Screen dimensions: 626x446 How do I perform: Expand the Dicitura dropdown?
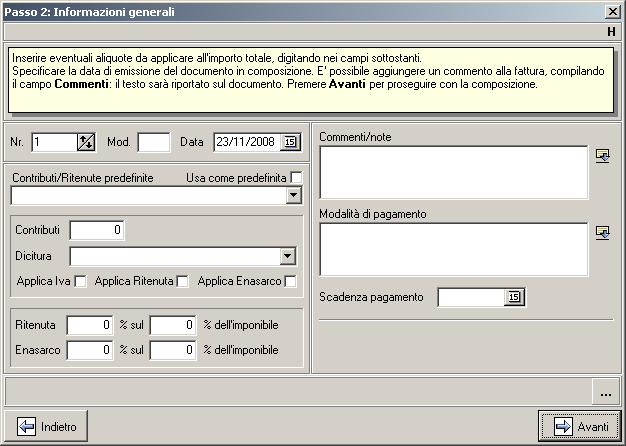coord(287,256)
